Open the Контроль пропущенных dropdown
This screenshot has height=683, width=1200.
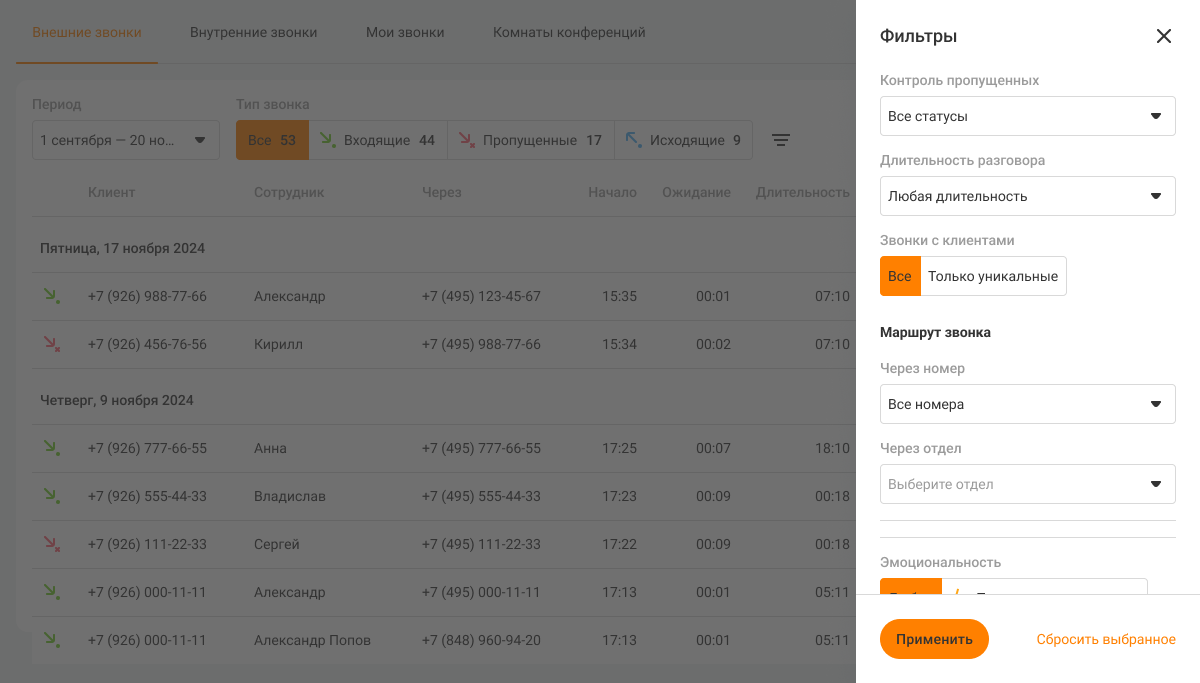coord(1027,116)
